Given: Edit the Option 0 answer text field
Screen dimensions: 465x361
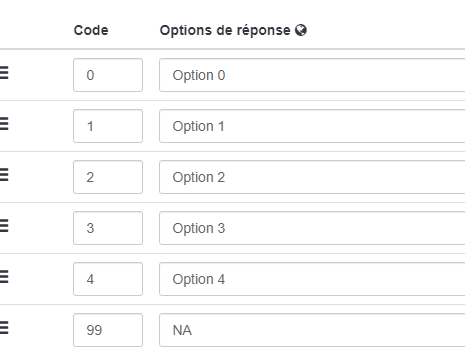Looking at the screenshot, I should tap(312, 75).
